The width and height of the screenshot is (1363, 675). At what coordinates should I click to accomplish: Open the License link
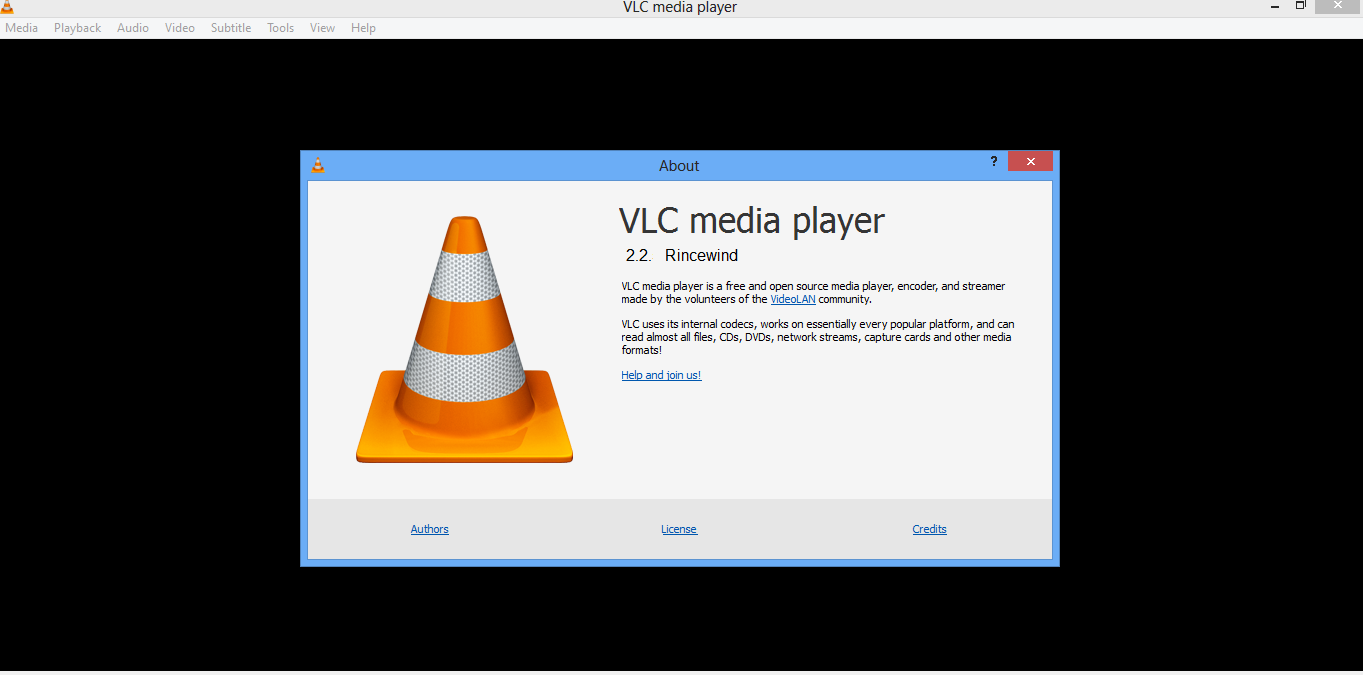679,529
